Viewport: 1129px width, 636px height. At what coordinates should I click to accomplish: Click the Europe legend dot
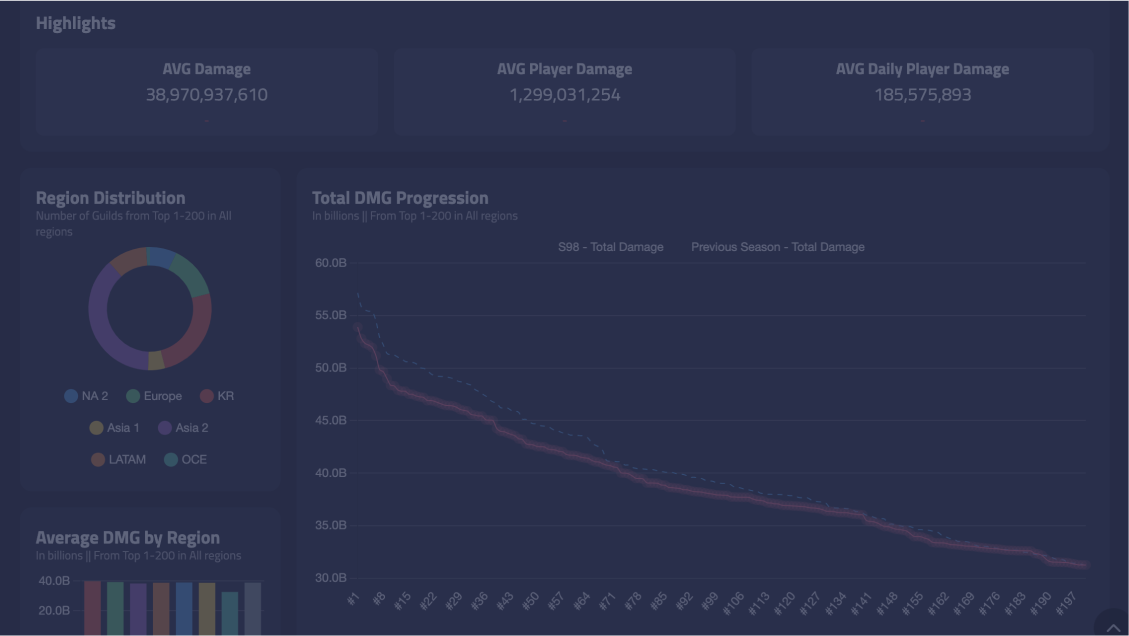click(135, 396)
